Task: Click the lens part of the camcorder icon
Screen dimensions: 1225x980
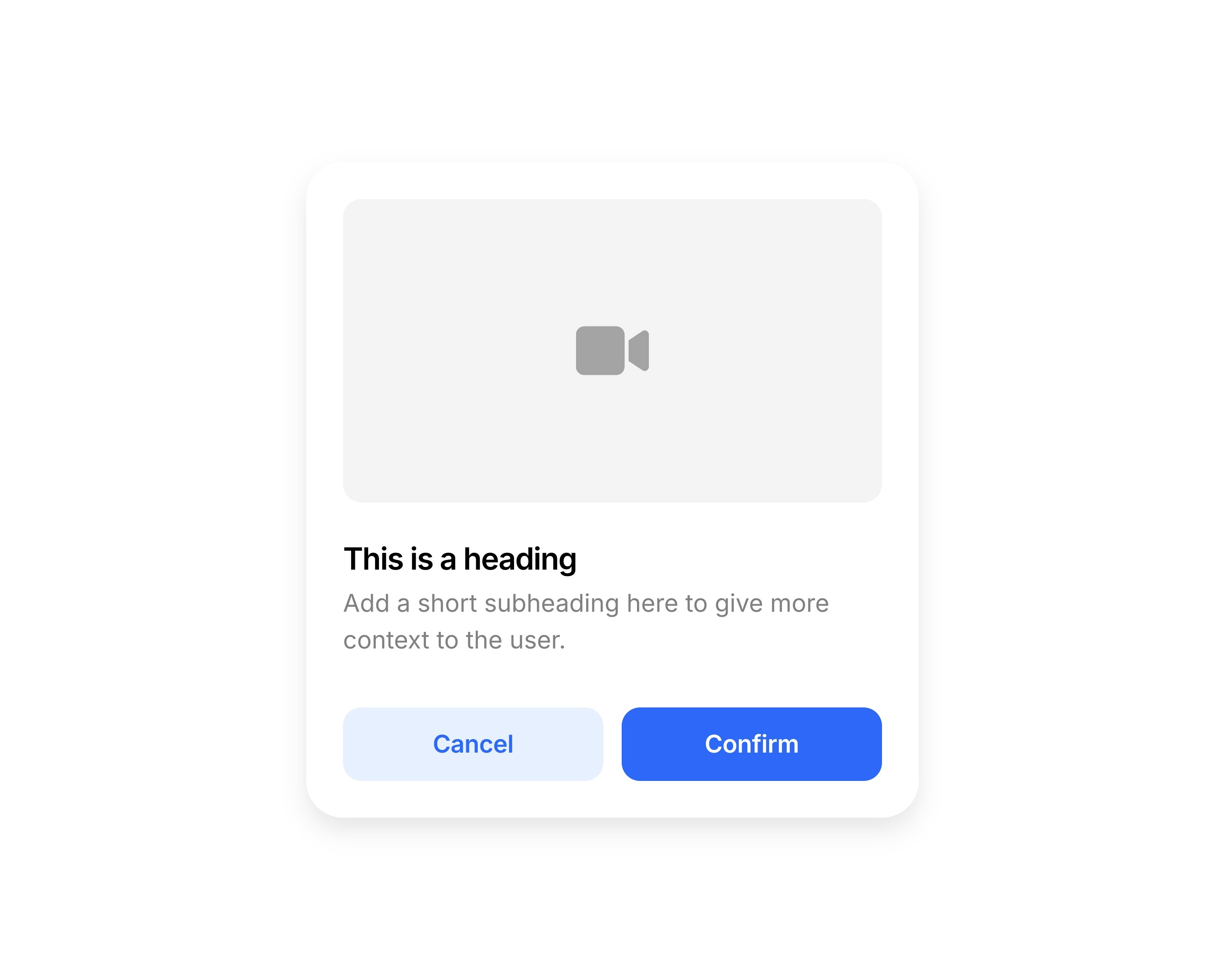Action: point(639,351)
